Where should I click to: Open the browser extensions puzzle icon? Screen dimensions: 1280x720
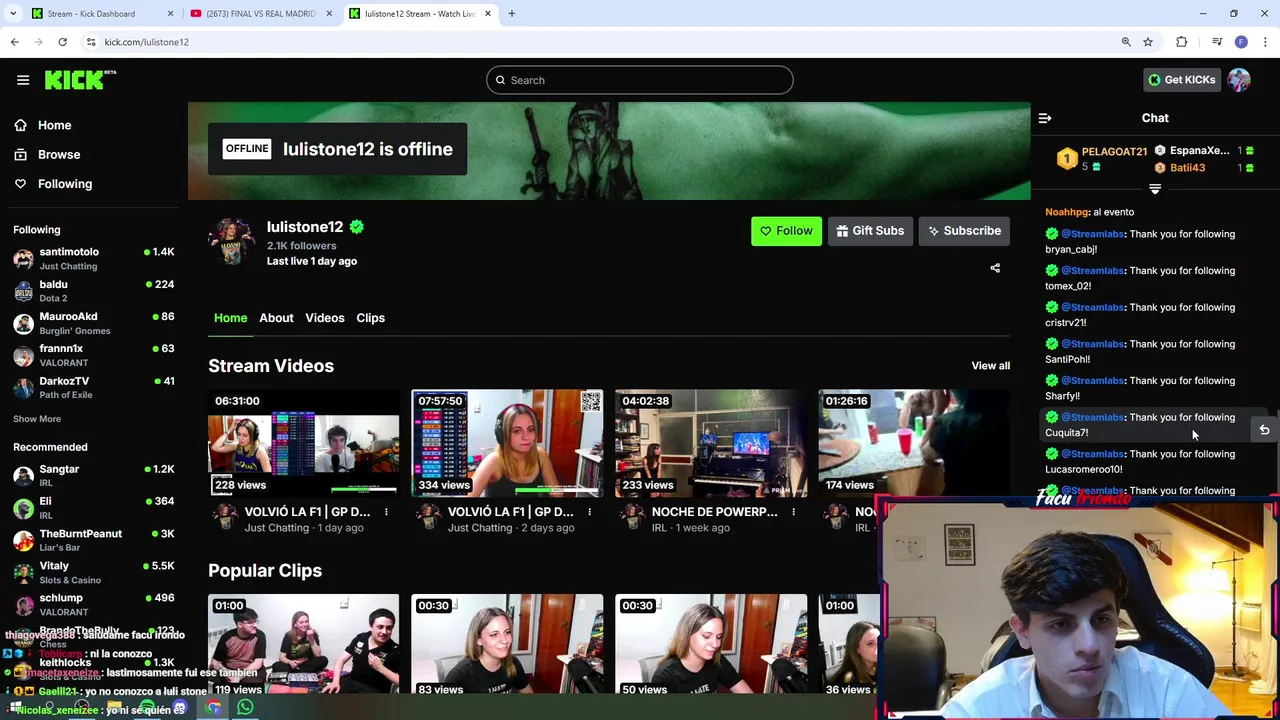pos(1182,42)
